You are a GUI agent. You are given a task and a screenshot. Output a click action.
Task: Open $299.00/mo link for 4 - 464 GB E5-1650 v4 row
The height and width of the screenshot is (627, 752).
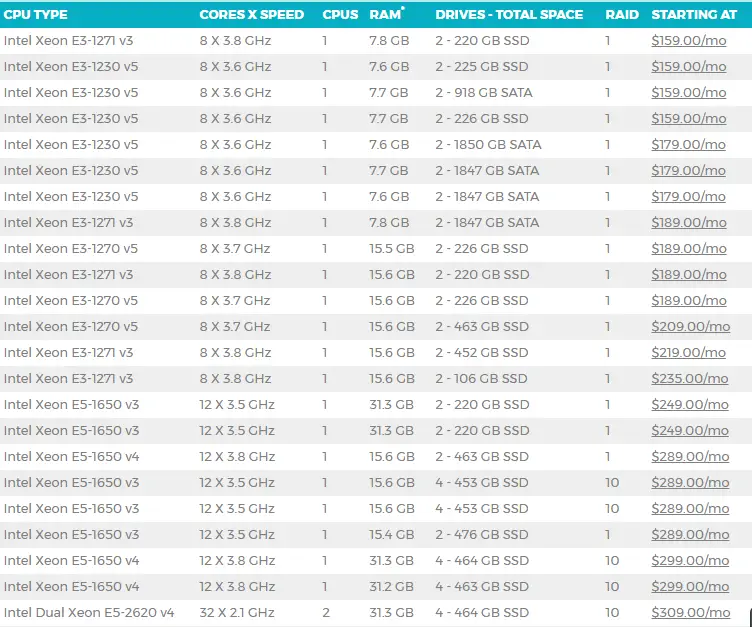[x=690, y=561]
